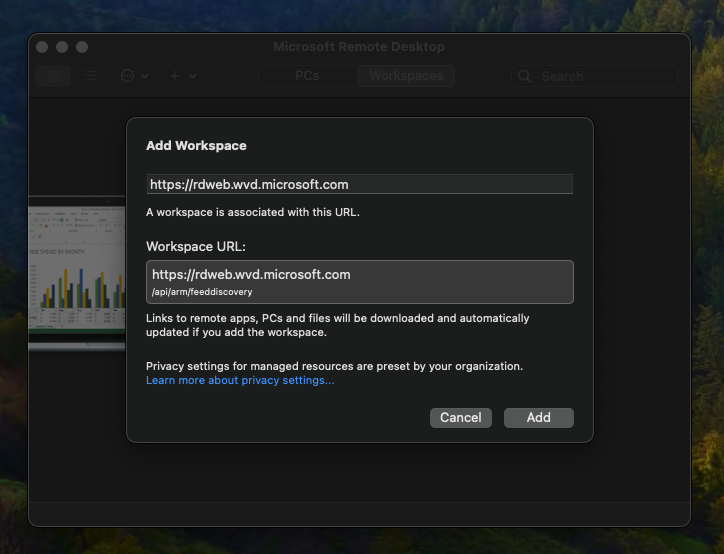Image resolution: width=724 pixels, height=554 pixels.
Task: Click the 'Workspace URL:' label
Action: 196,247
